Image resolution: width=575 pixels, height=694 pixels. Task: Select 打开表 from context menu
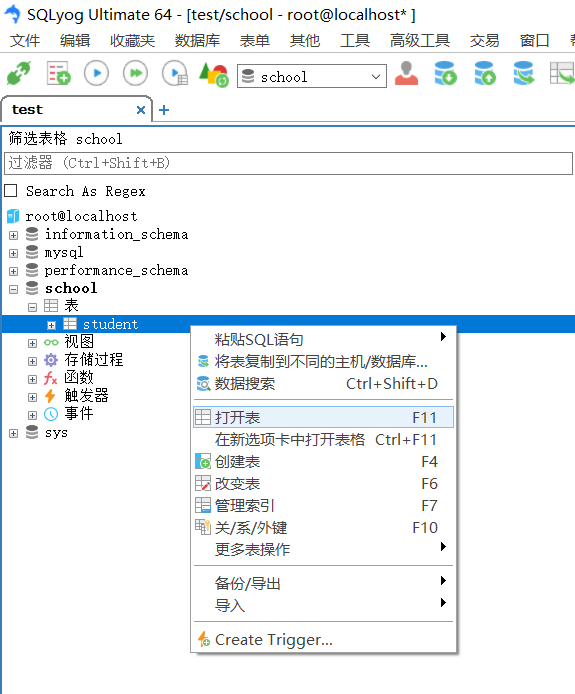click(x=324, y=417)
